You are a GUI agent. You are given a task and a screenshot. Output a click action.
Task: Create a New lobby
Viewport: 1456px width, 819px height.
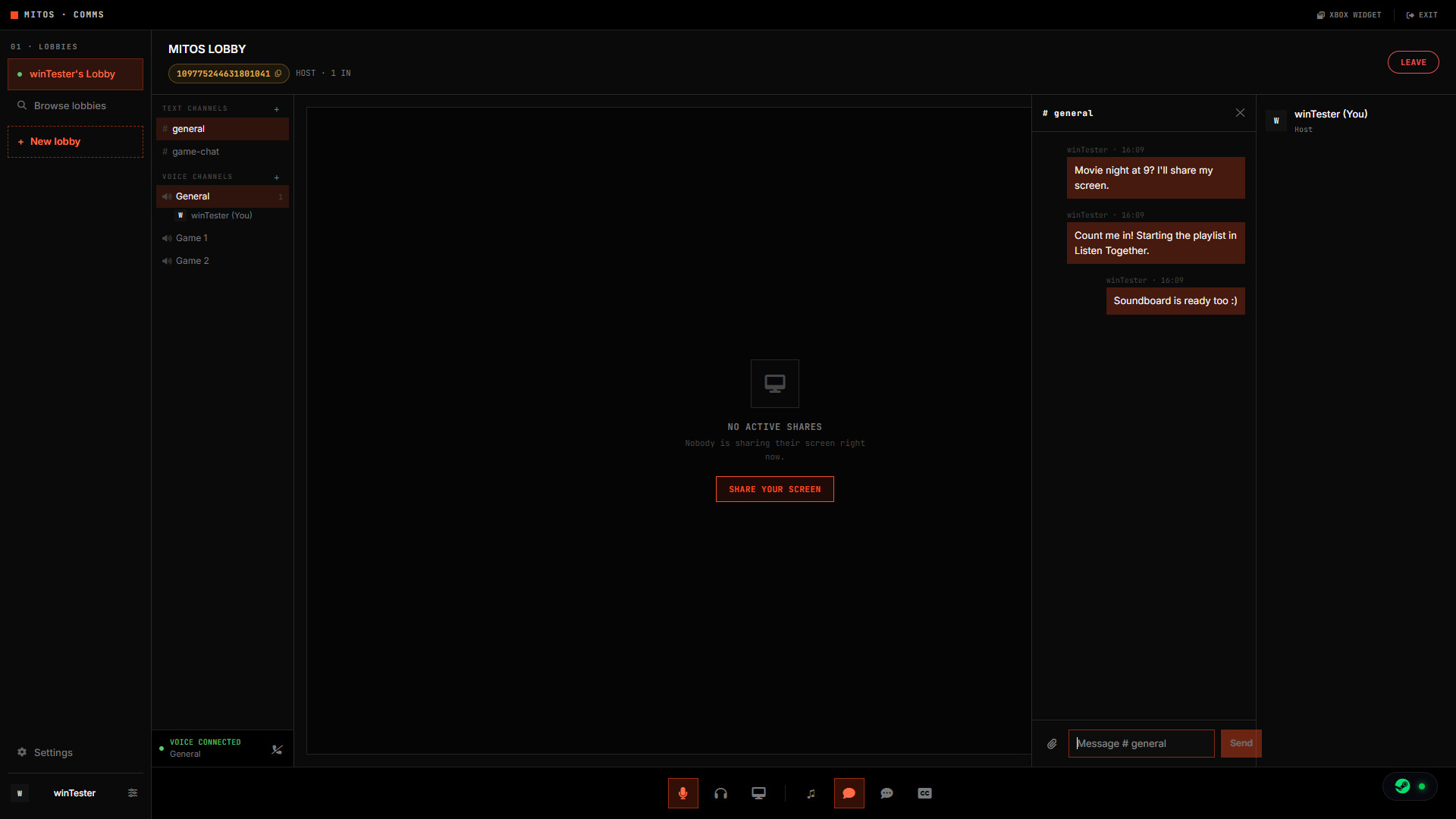click(x=75, y=142)
